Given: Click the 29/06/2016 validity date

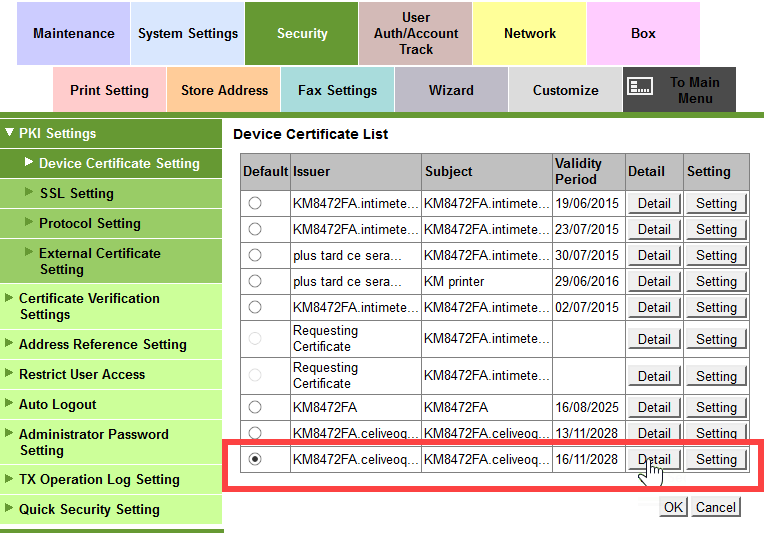Looking at the screenshot, I should (x=587, y=281).
